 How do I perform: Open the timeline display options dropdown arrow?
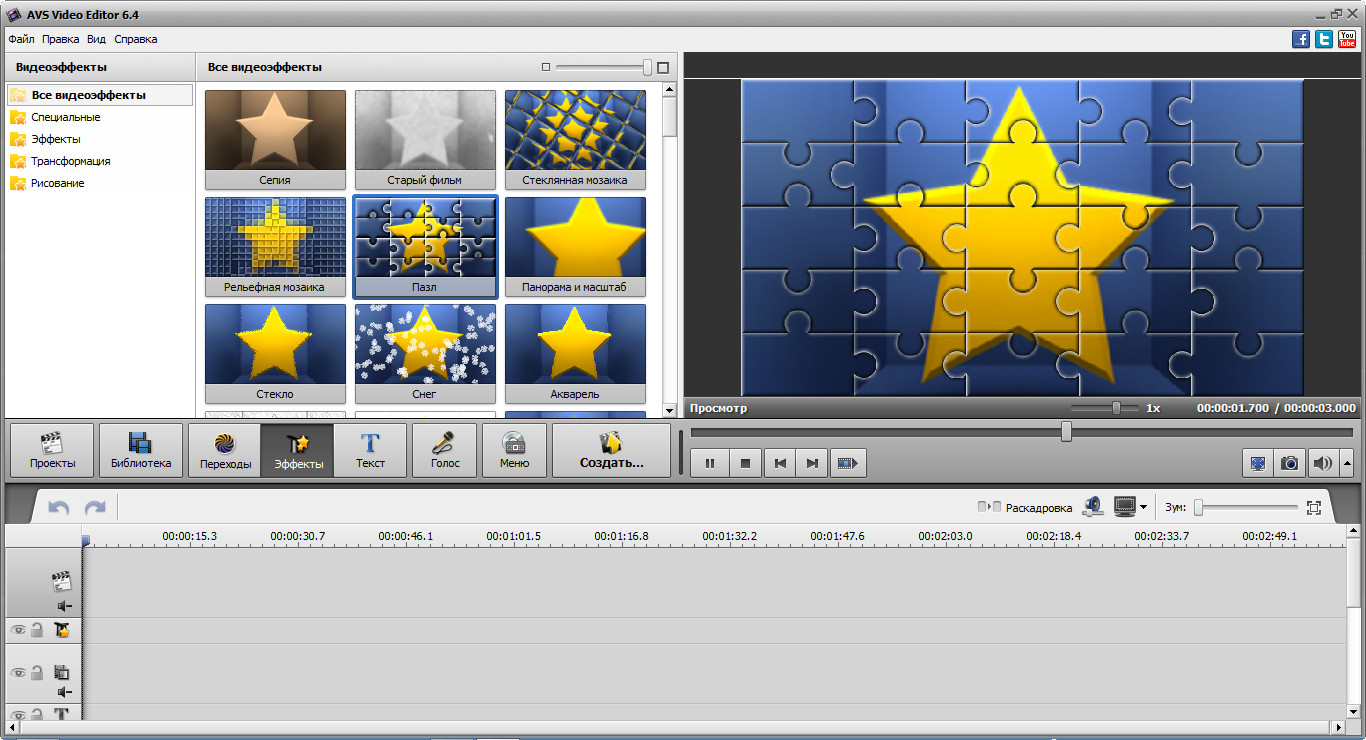[x=1144, y=508]
